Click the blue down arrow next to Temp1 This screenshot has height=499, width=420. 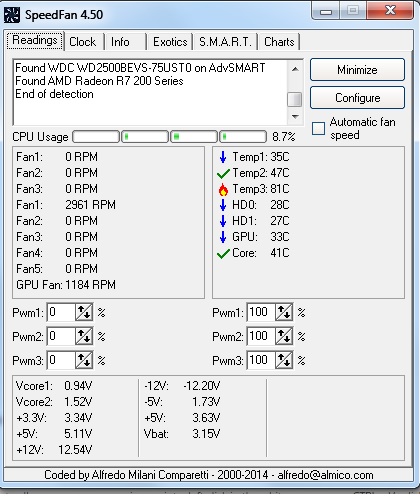click(x=223, y=157)
